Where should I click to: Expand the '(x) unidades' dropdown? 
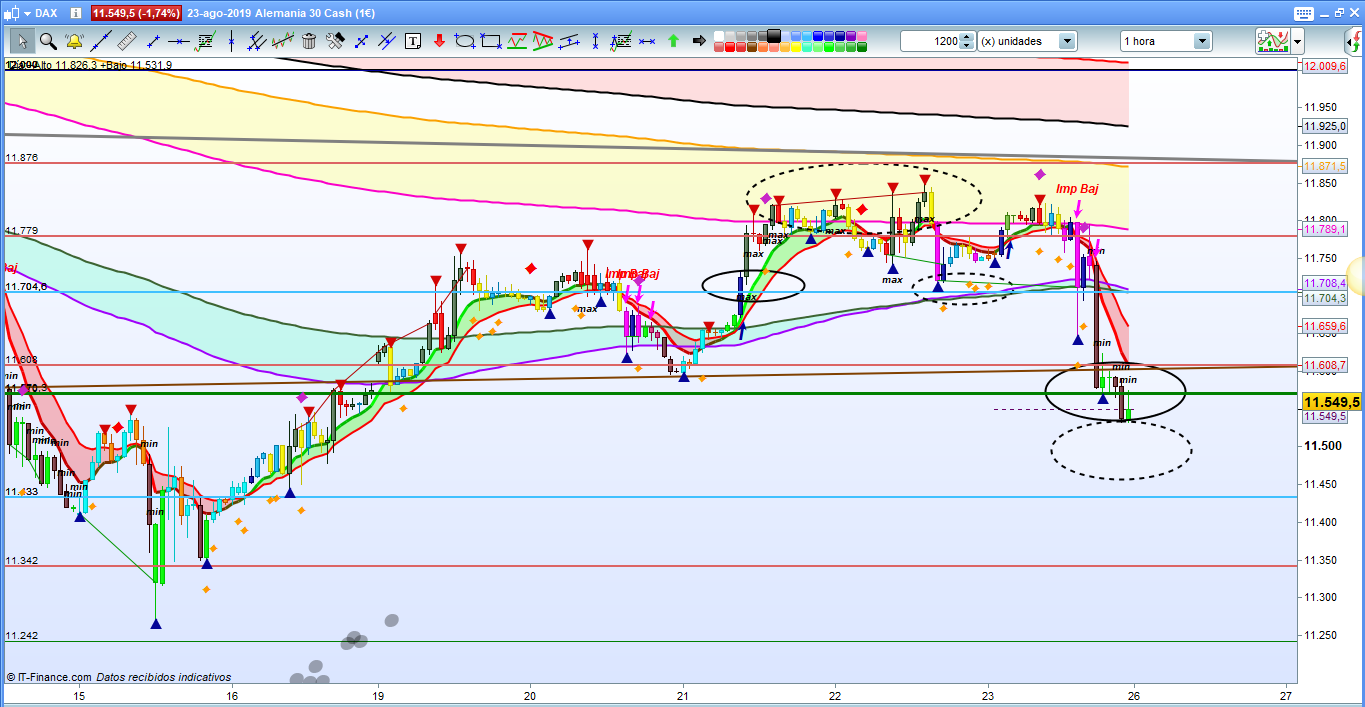coord(1067,41)
